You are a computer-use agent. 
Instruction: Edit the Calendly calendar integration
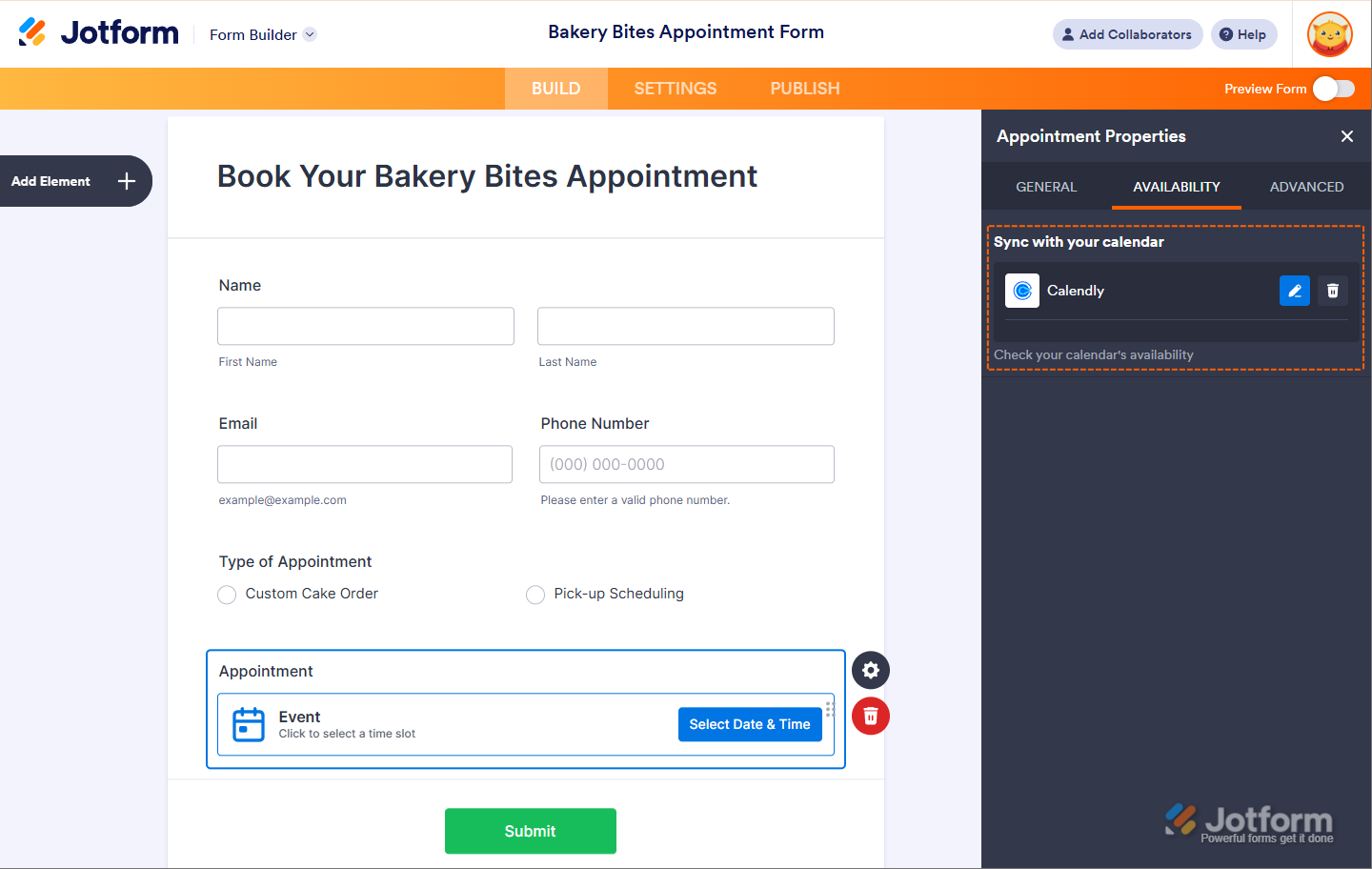click(1294, 291)
